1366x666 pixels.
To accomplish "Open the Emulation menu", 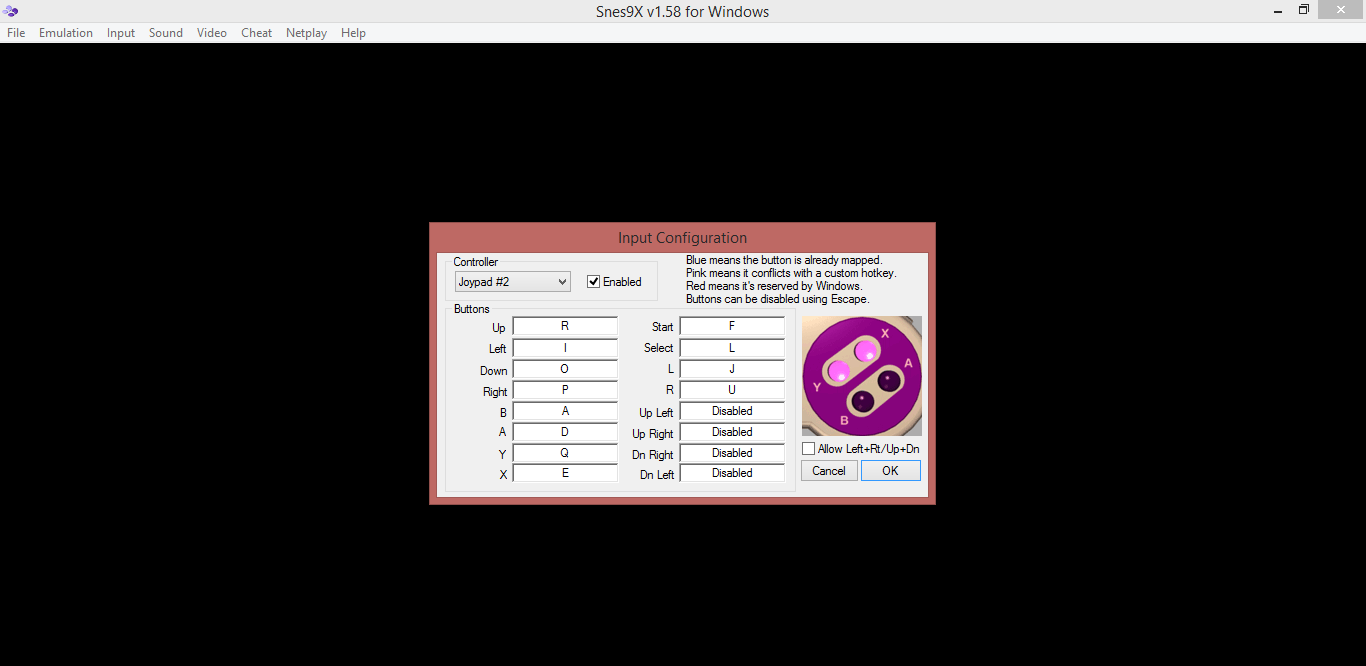I will (66, 33).
